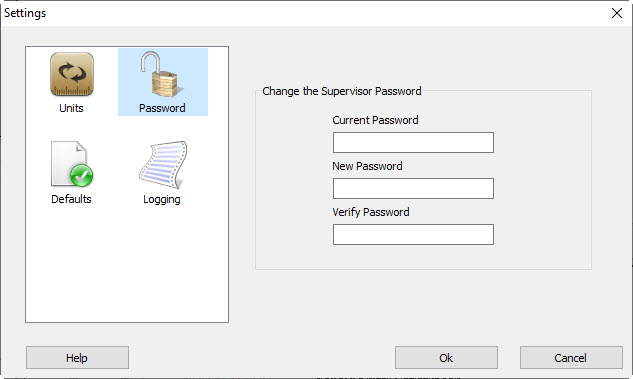Dismiss the dialog with Cancel
The height and width of the screenshot is (379, 633).
[x=571, y=358]
